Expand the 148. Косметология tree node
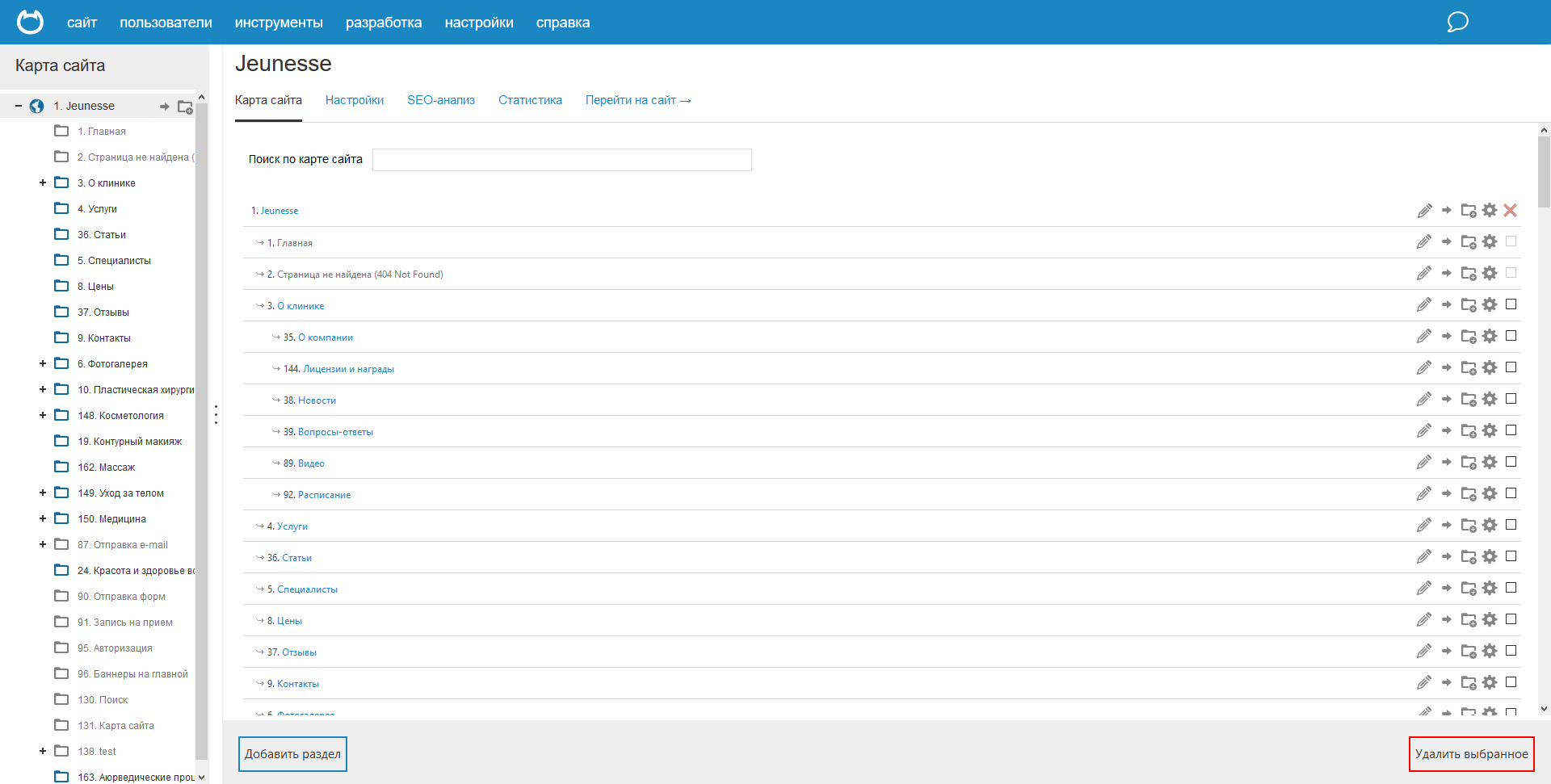1551x784 pixels. pyautogui.click(x=43, y=416)
